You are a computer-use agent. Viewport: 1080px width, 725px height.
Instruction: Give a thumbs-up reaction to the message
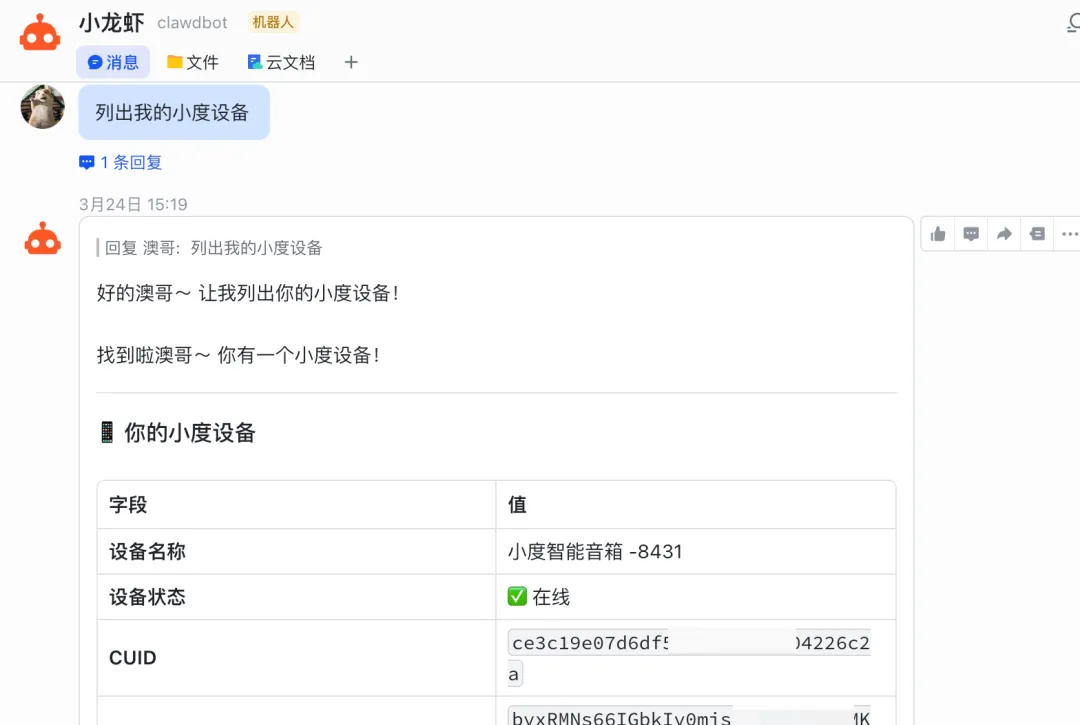click(x=937, y=234)
